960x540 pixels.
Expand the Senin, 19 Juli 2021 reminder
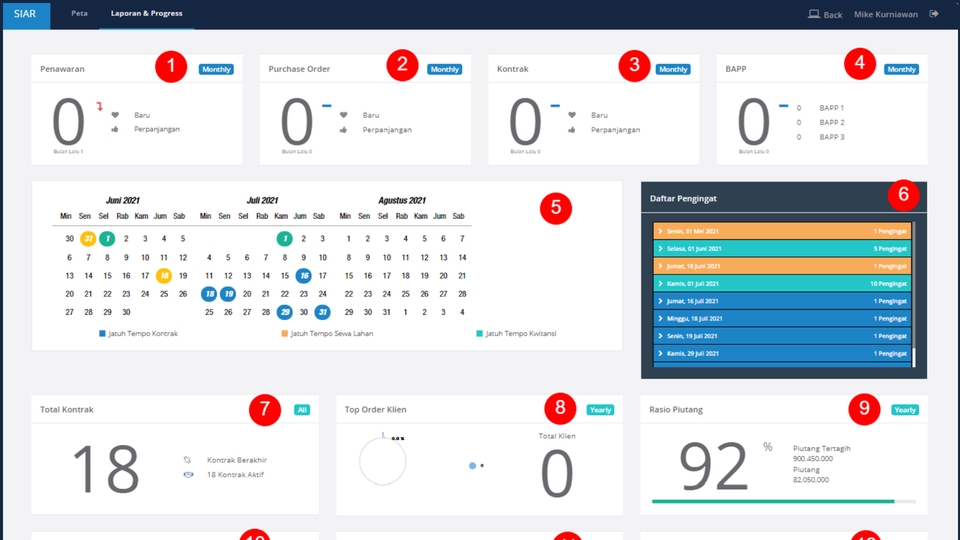pos(782,336)
